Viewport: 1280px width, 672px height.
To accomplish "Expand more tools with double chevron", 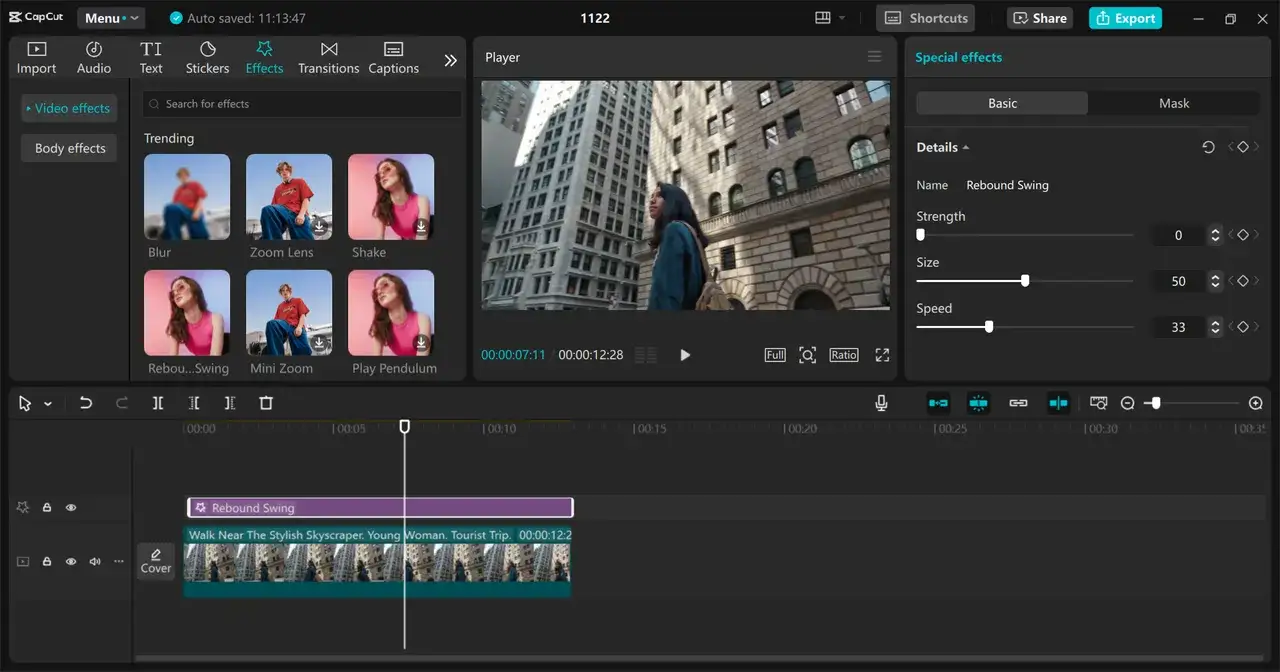I will click(451, 60).
